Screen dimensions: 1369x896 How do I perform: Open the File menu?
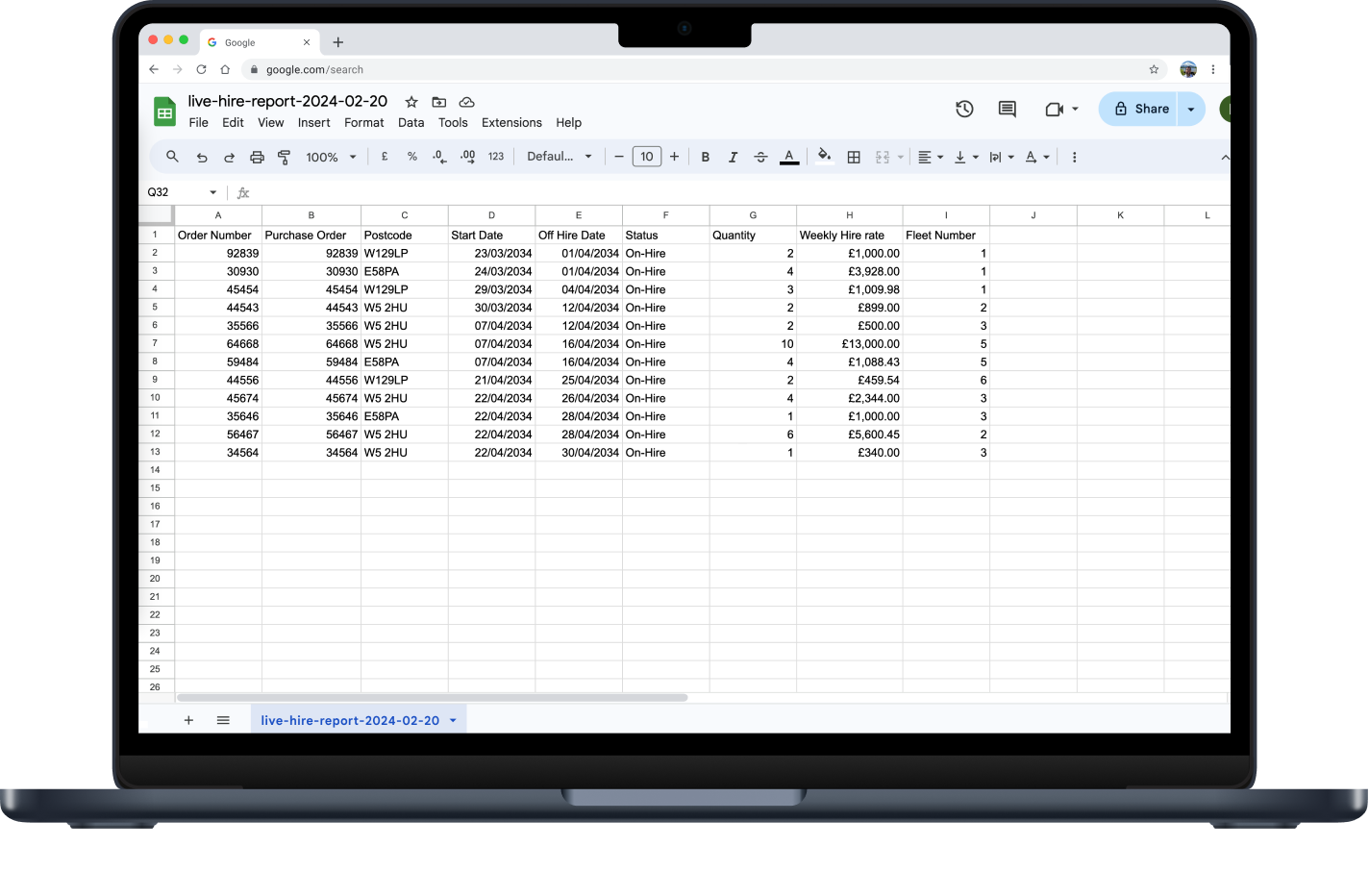[199, 123]
